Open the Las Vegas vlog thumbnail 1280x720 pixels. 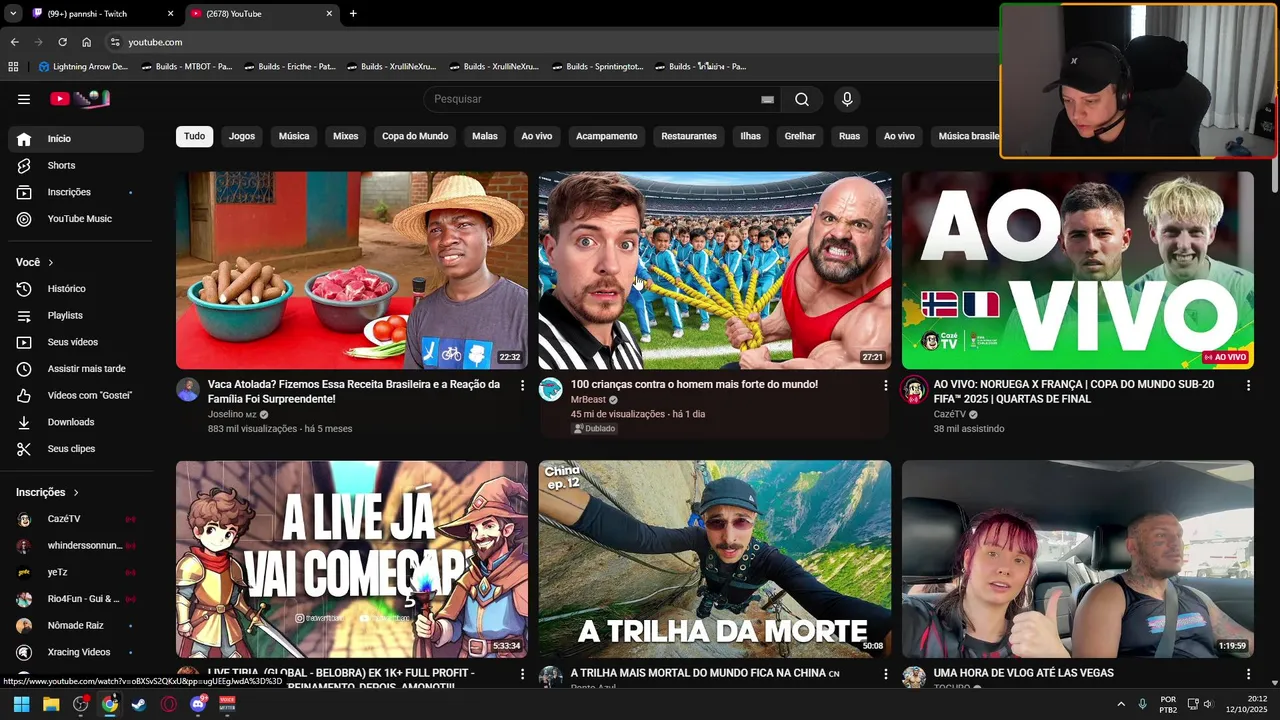[x=1078, y=559]
